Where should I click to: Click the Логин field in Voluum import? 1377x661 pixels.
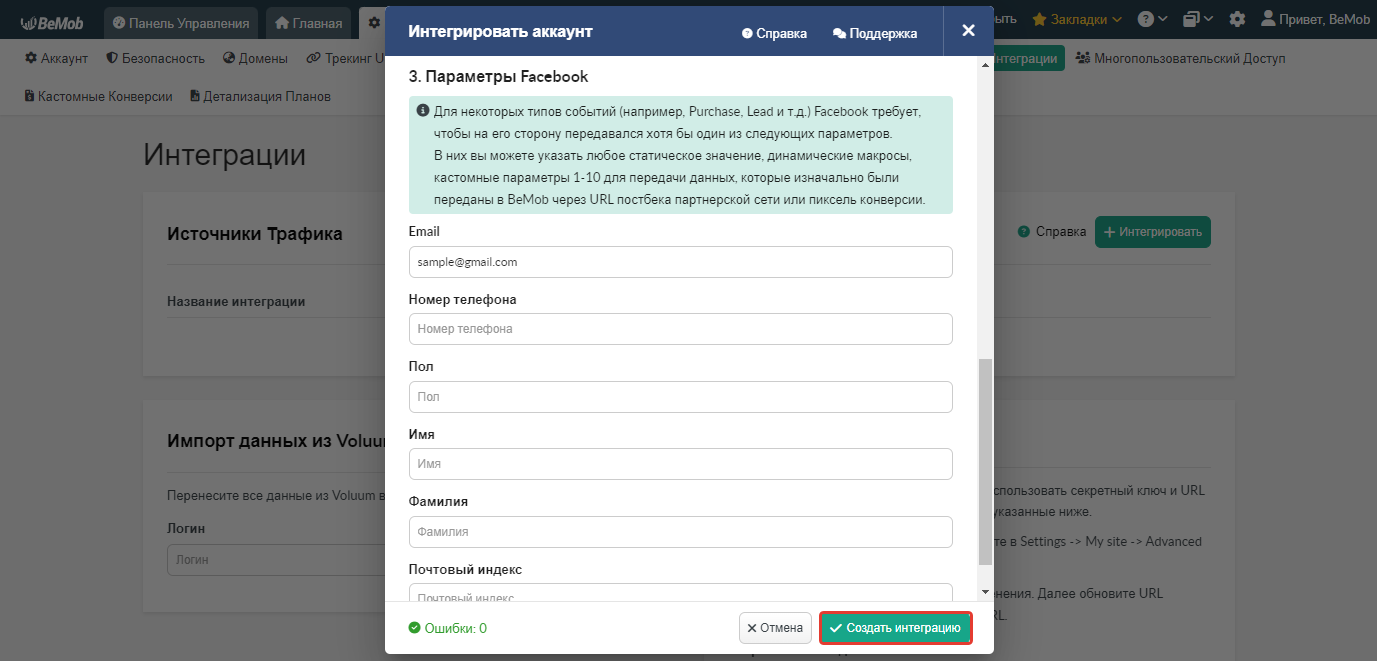tap(276, 560)
